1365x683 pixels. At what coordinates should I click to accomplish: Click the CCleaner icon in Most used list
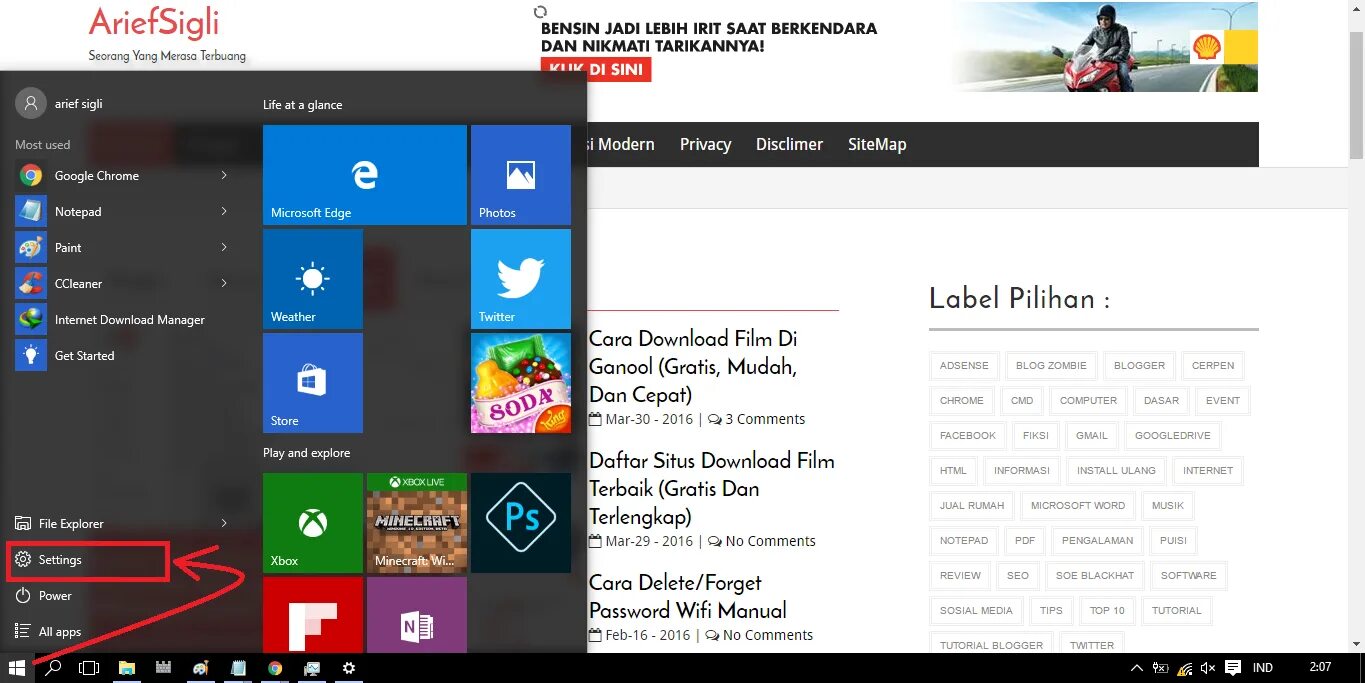[31, 284]
